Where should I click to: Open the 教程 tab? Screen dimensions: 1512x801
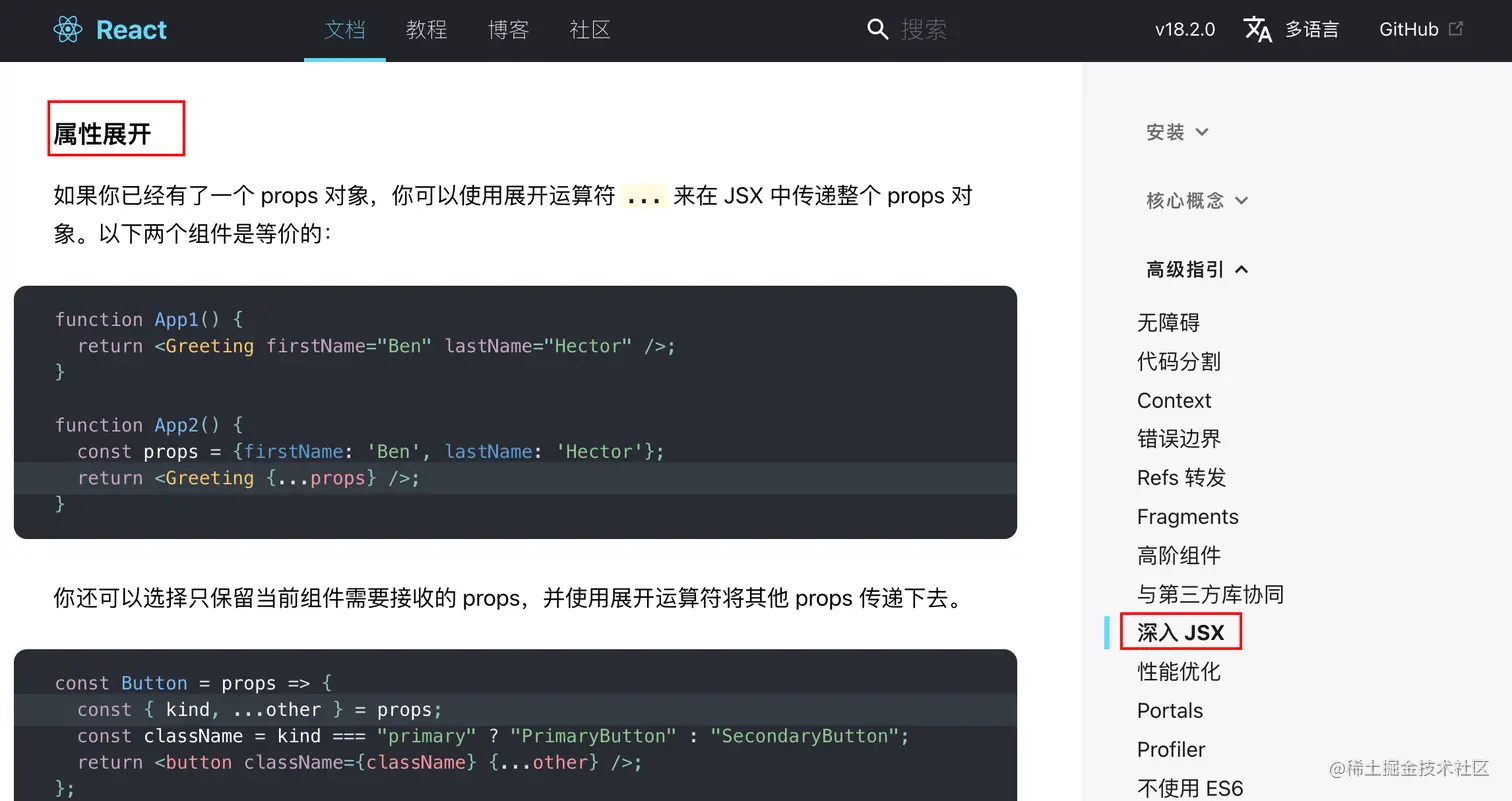[x=426, y=30]
